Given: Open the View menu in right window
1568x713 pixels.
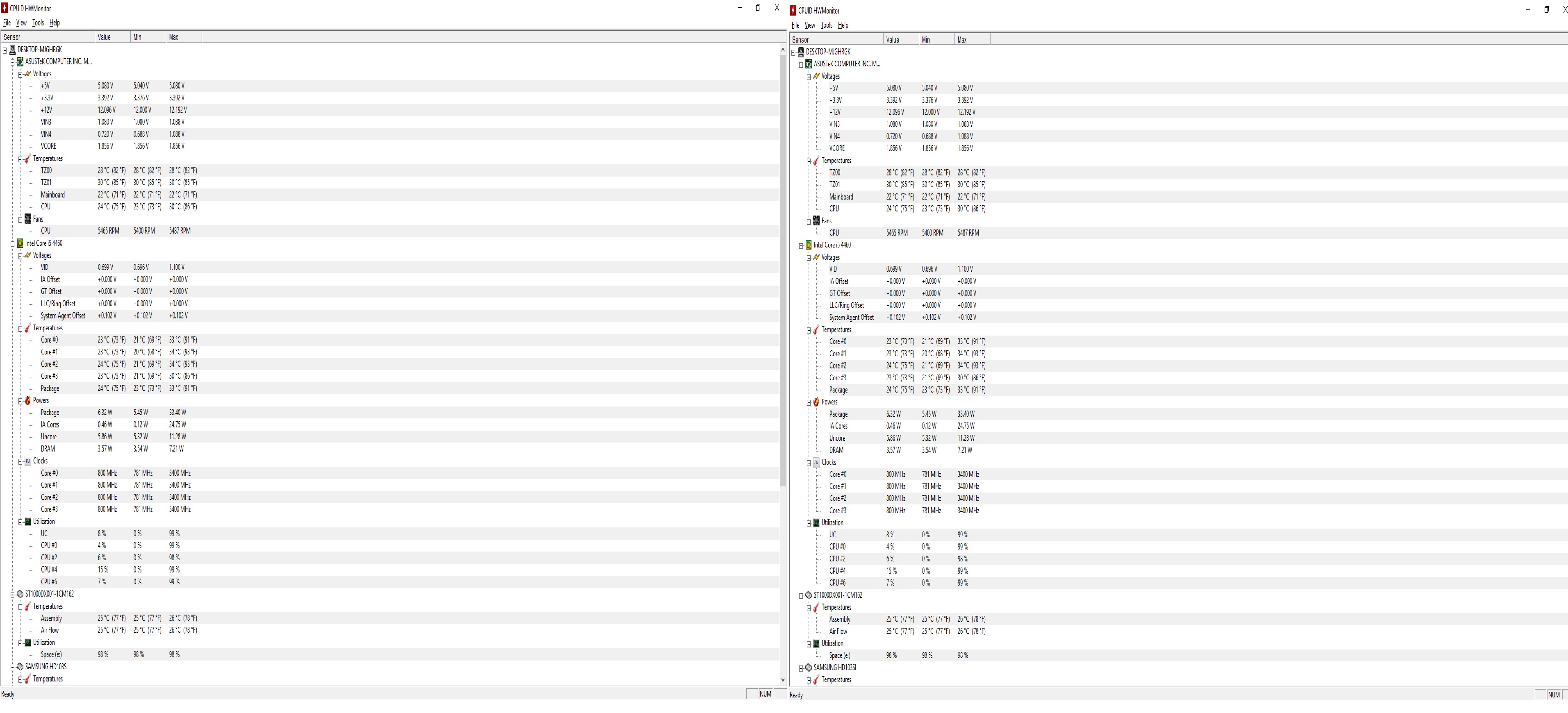Looking at the screenshot, I should click(x=809, y=25).
